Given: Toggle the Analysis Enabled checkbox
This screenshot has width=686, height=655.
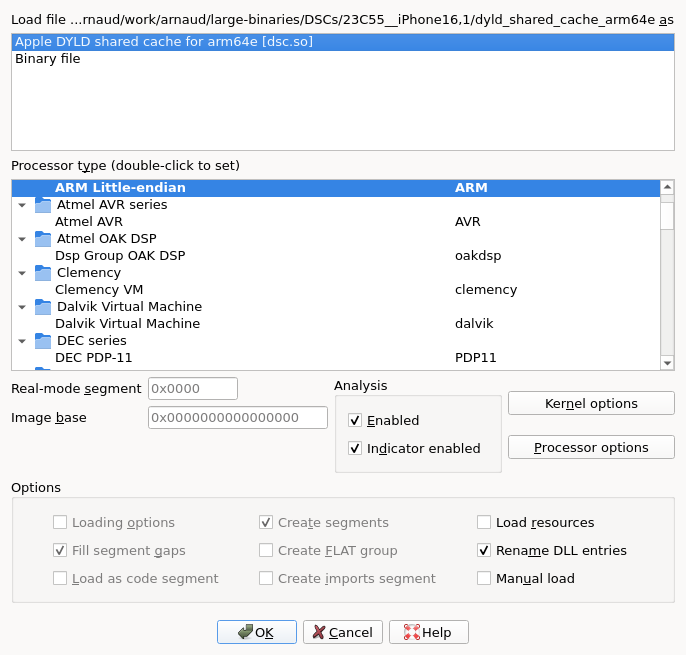Looking at the screenshot, I should coord(355,420).
